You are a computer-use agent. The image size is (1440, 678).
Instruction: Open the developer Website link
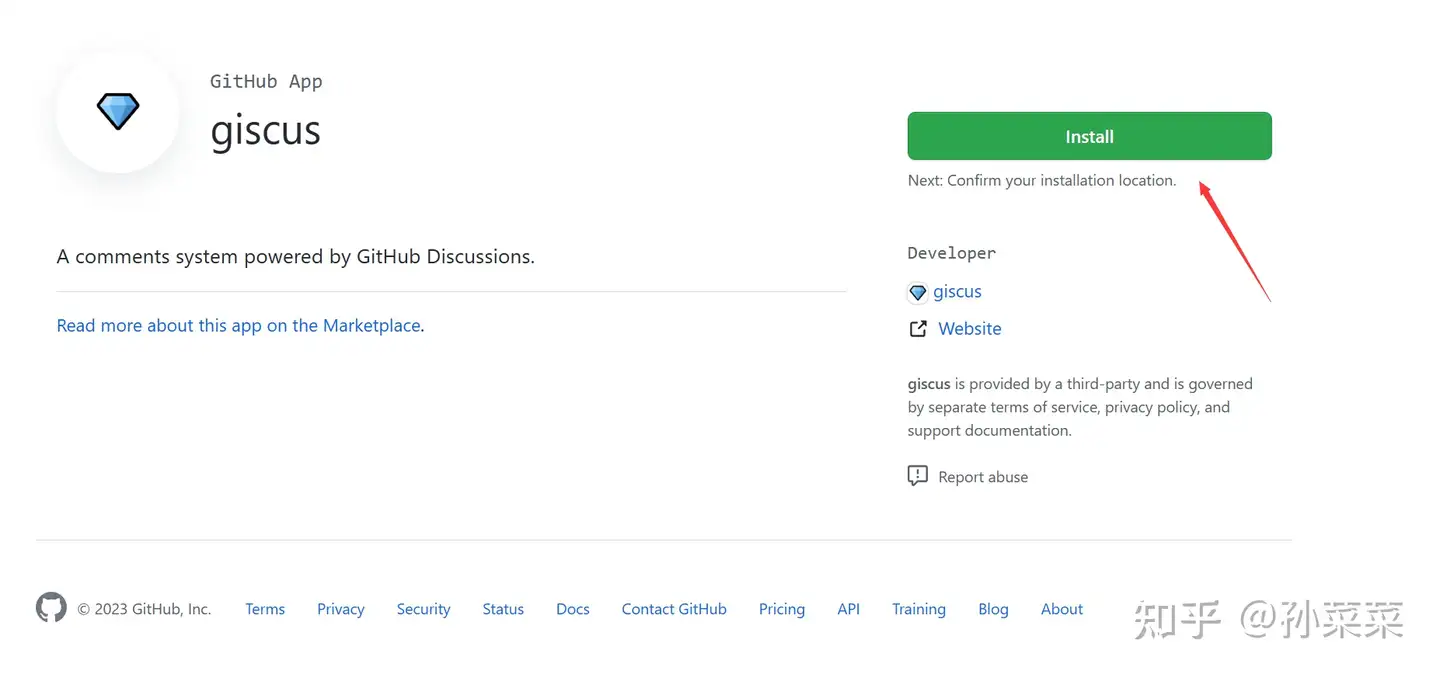click(969, 329)
